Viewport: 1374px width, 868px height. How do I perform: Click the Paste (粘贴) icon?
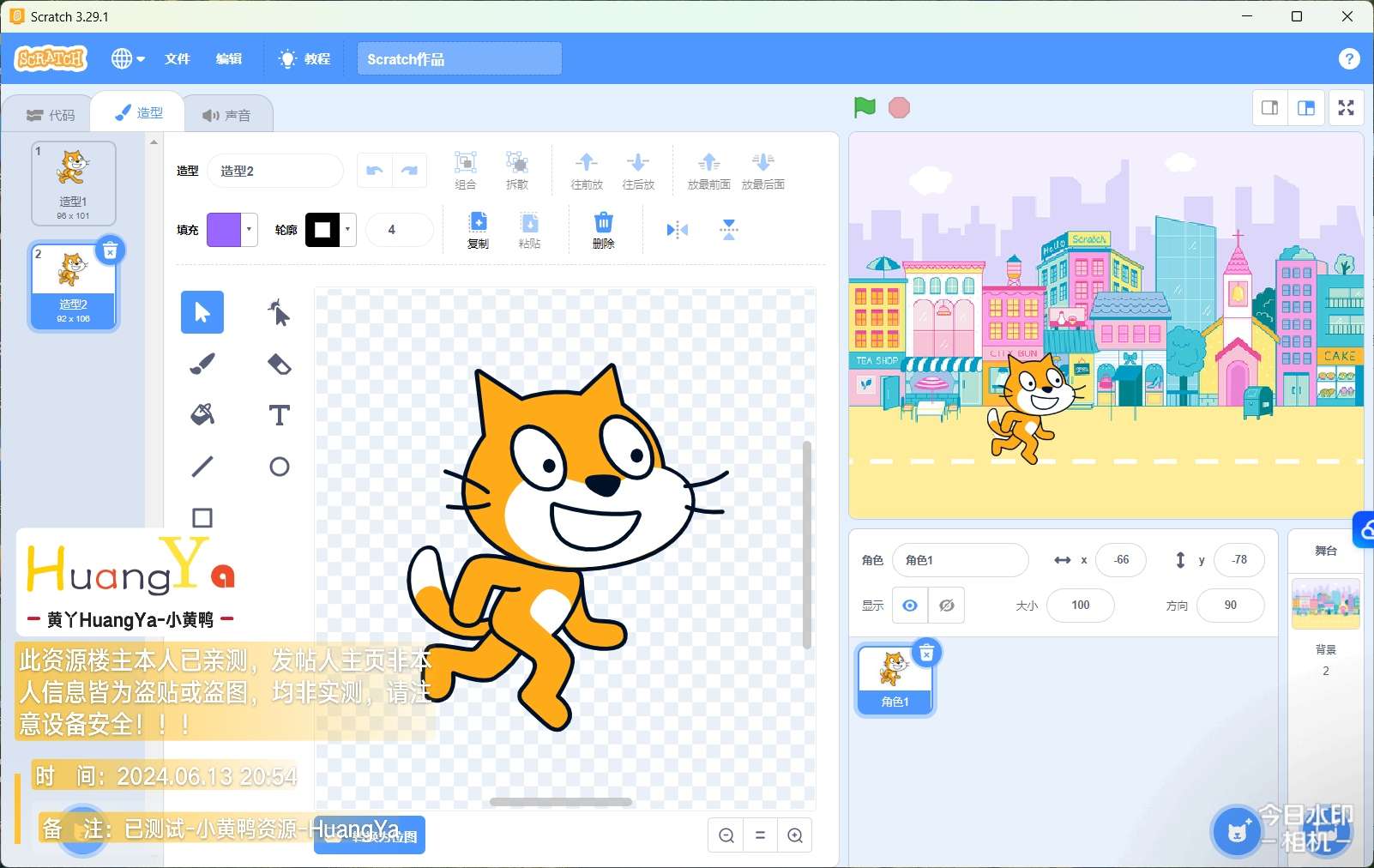[x=529, y=230]
